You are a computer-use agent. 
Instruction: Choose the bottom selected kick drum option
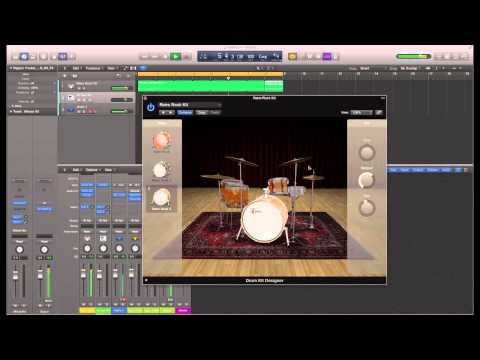tap(162, 198)
